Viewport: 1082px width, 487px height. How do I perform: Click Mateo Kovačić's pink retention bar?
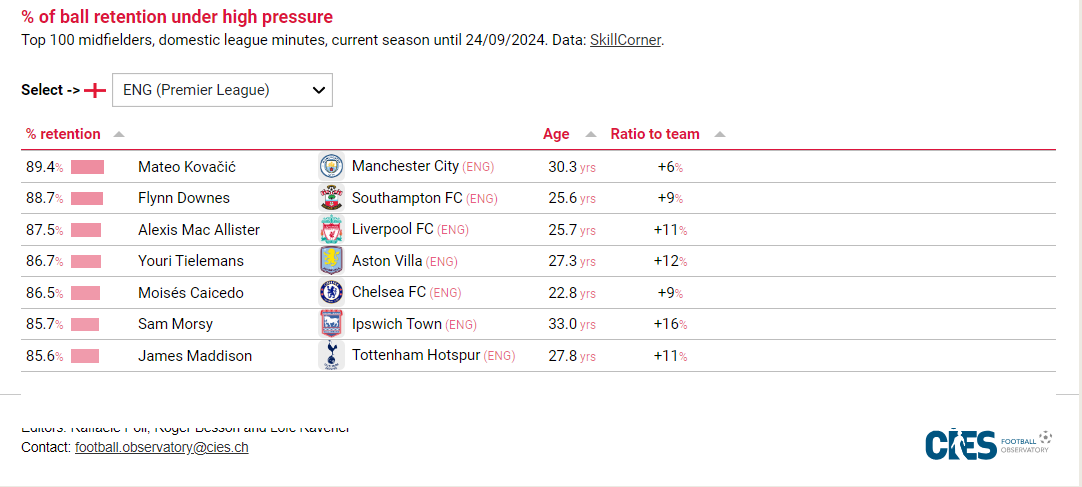(88, 167)
